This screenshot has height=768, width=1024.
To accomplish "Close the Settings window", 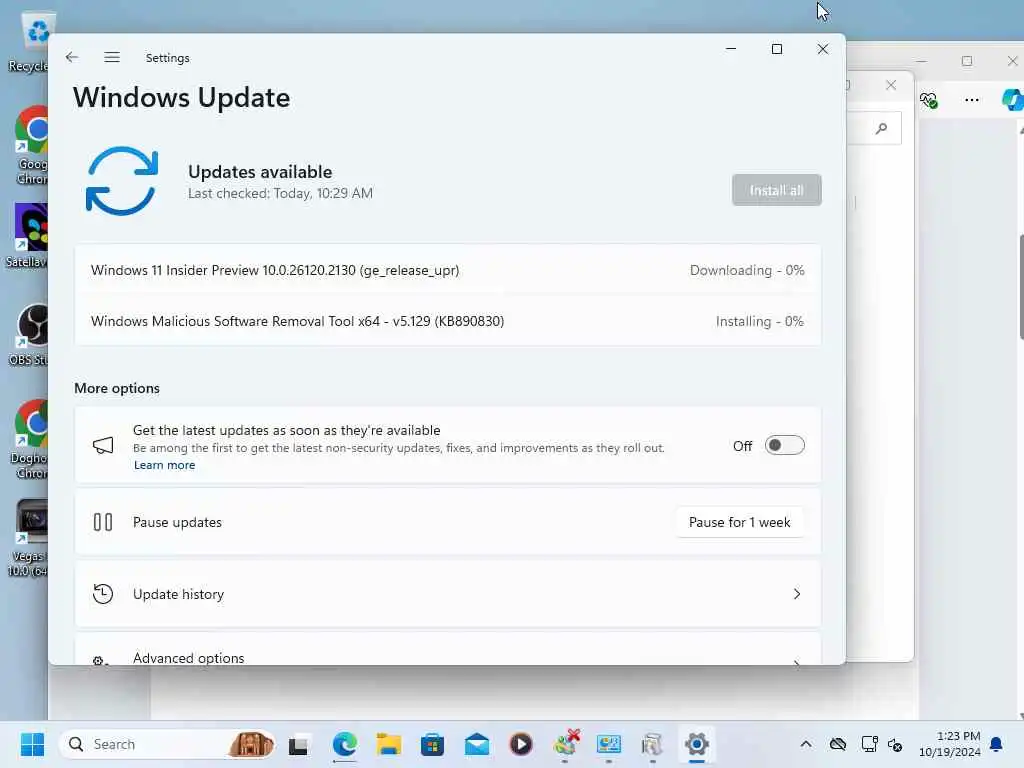I will tap(823, 49).
